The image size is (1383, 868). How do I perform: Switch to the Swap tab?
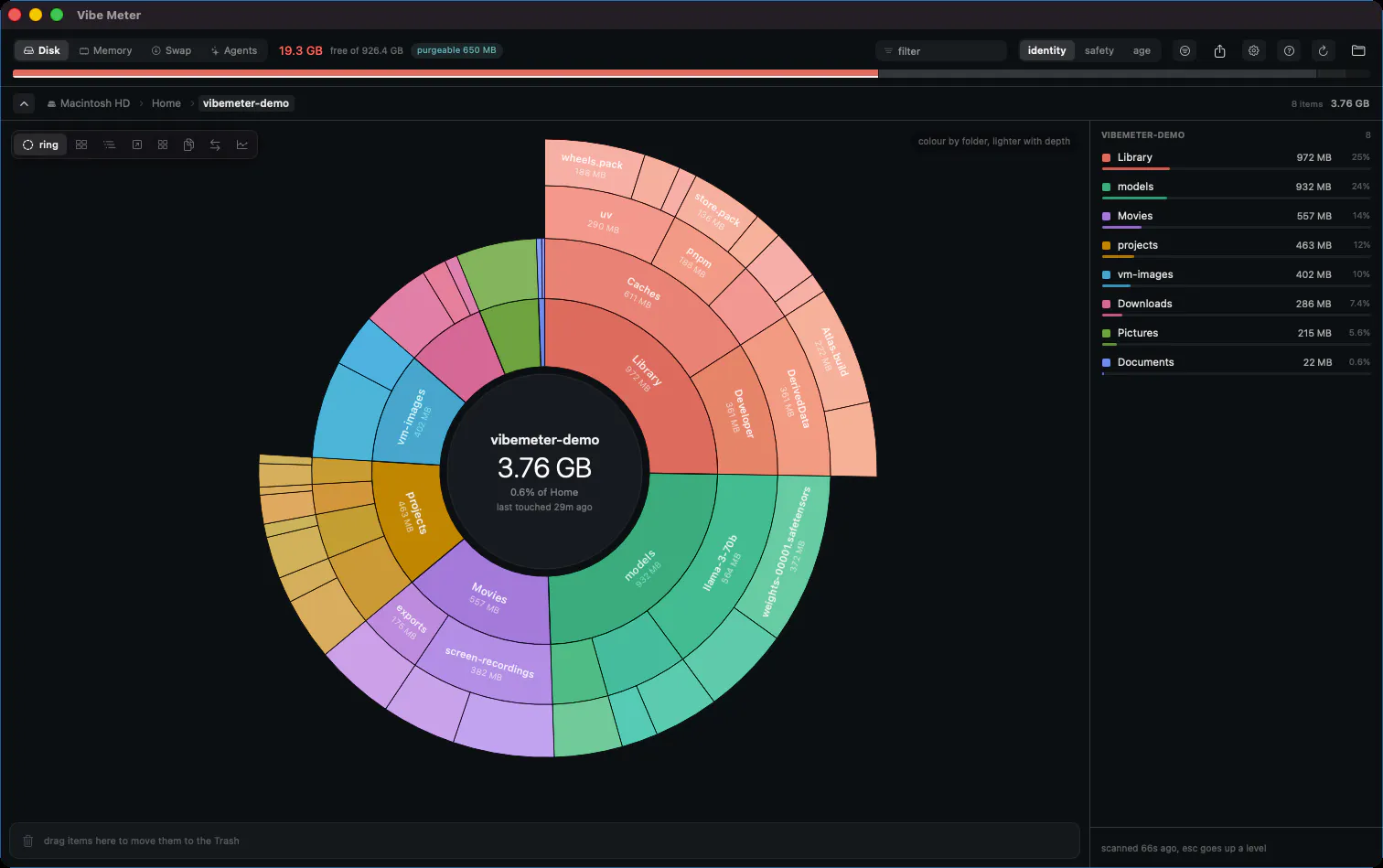coord(171,50)
